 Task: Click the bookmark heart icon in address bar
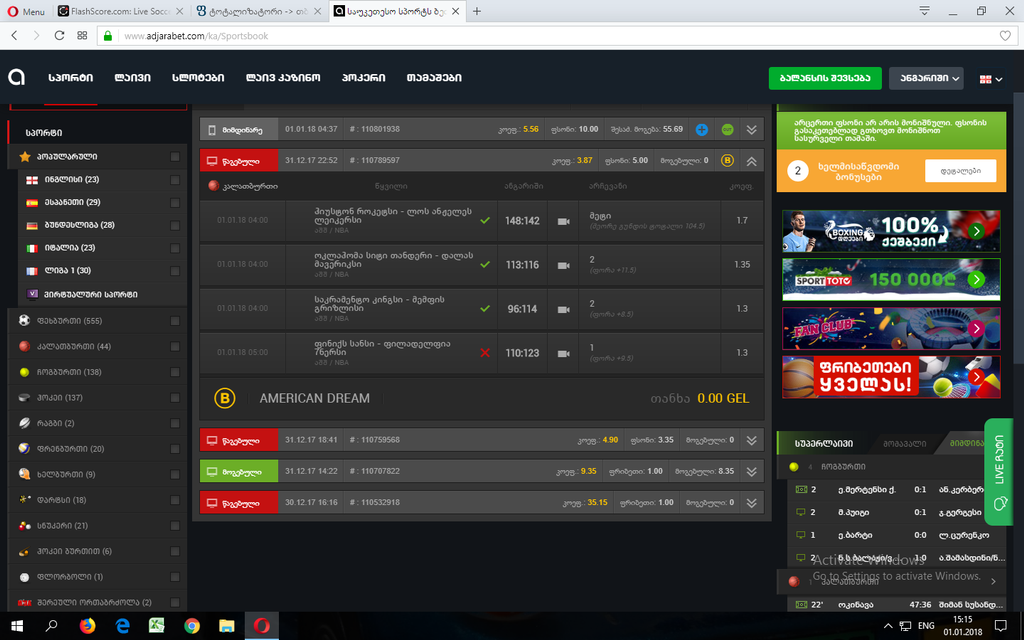click(1005, 36)
